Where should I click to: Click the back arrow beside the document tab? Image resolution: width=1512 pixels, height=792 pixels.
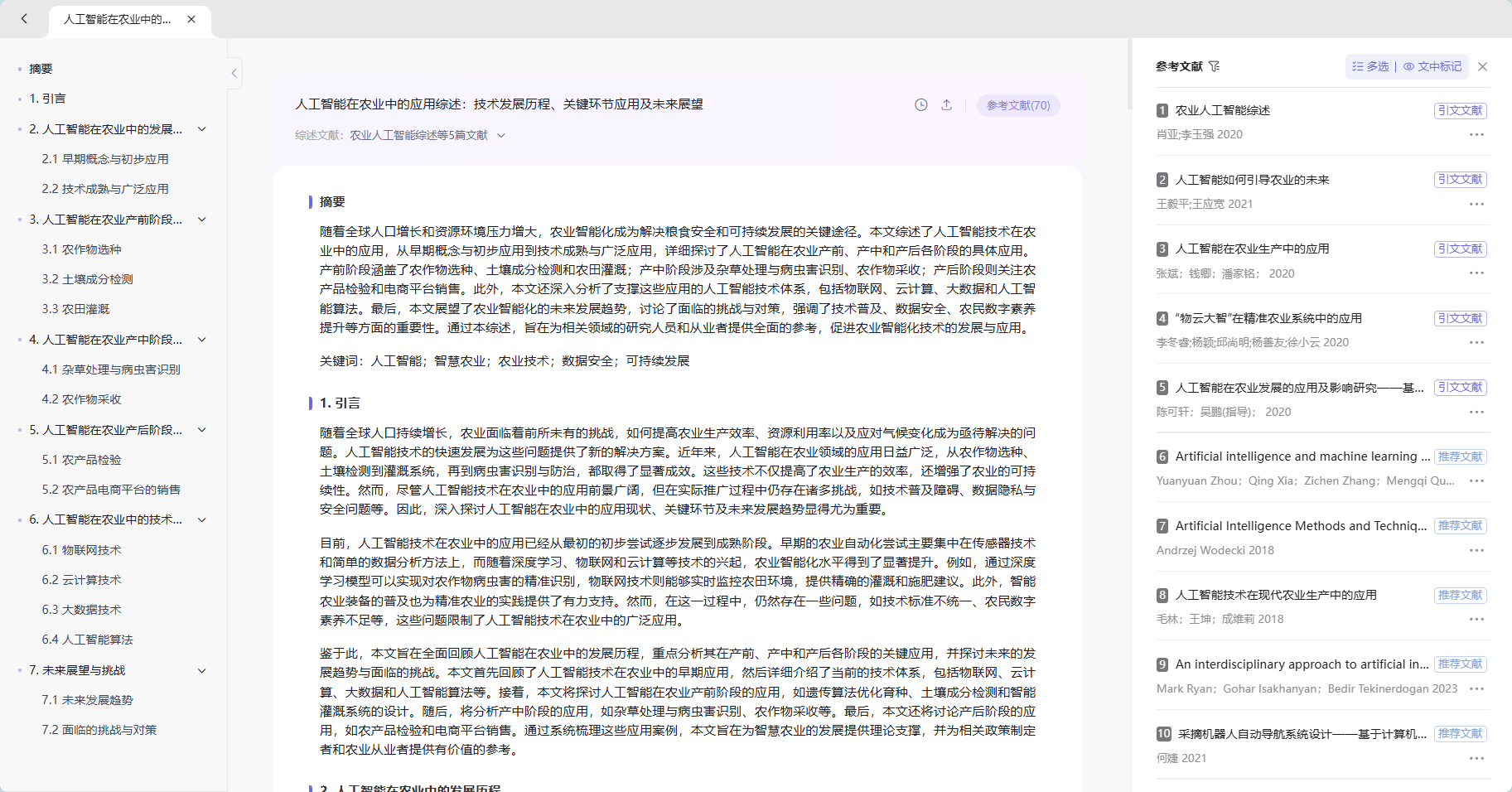(23, 18)
